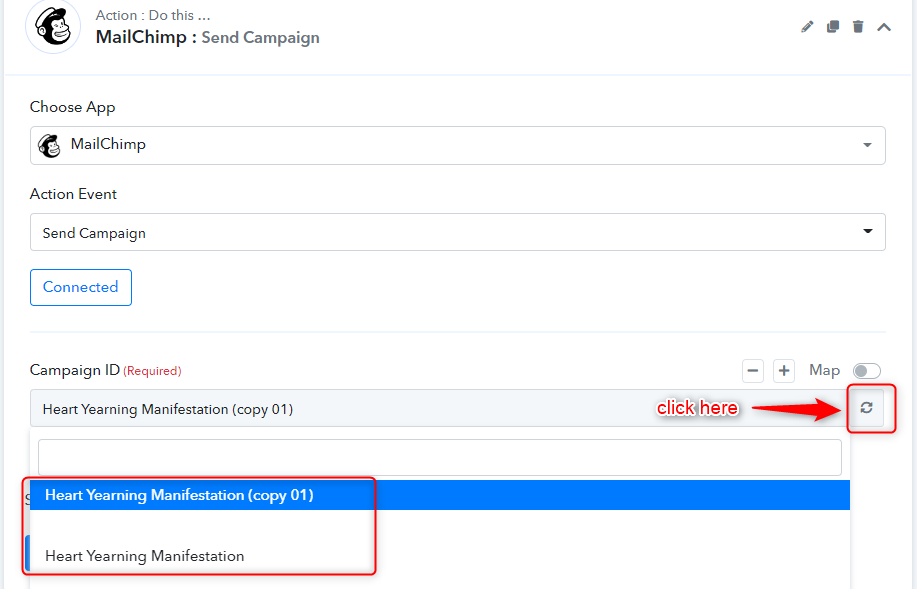Click the minus button beside Campaign ID
The width and height of the screenshot is (917, 589).
click(x=753, y=371)
